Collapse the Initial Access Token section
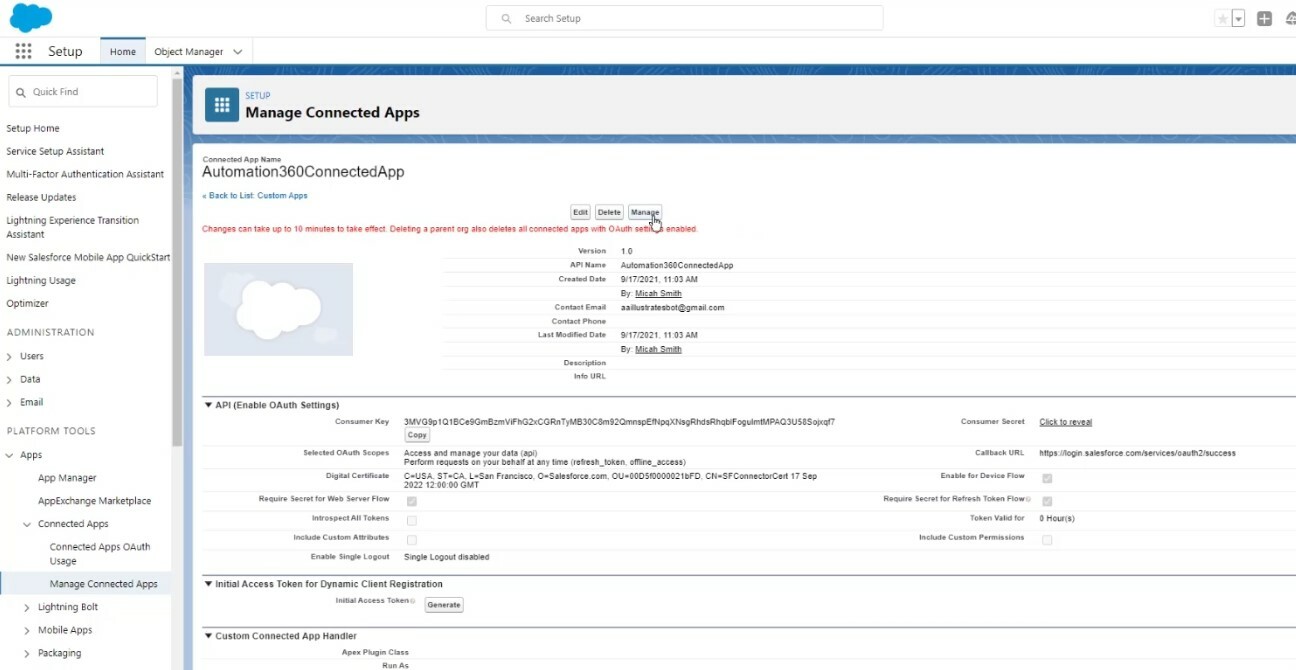Viewport: 1296px width, 670px height. pyautogui.click(x=208, y=584)
